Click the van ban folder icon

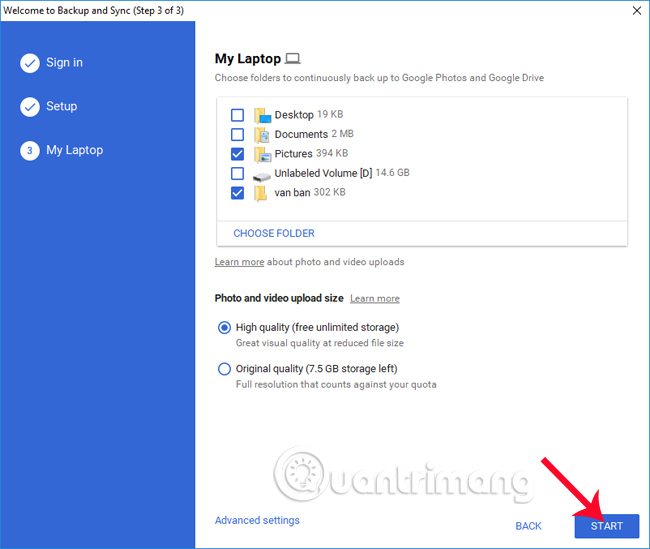[260, 193]
